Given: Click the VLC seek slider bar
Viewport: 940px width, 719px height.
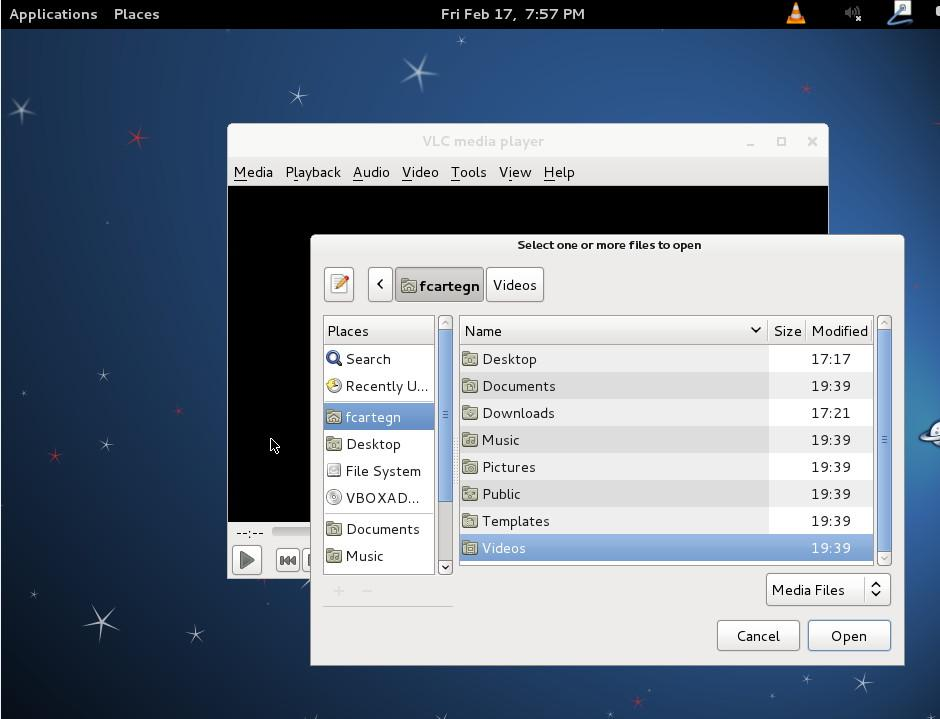Looking at the screenshot, I should coord(290,532).
